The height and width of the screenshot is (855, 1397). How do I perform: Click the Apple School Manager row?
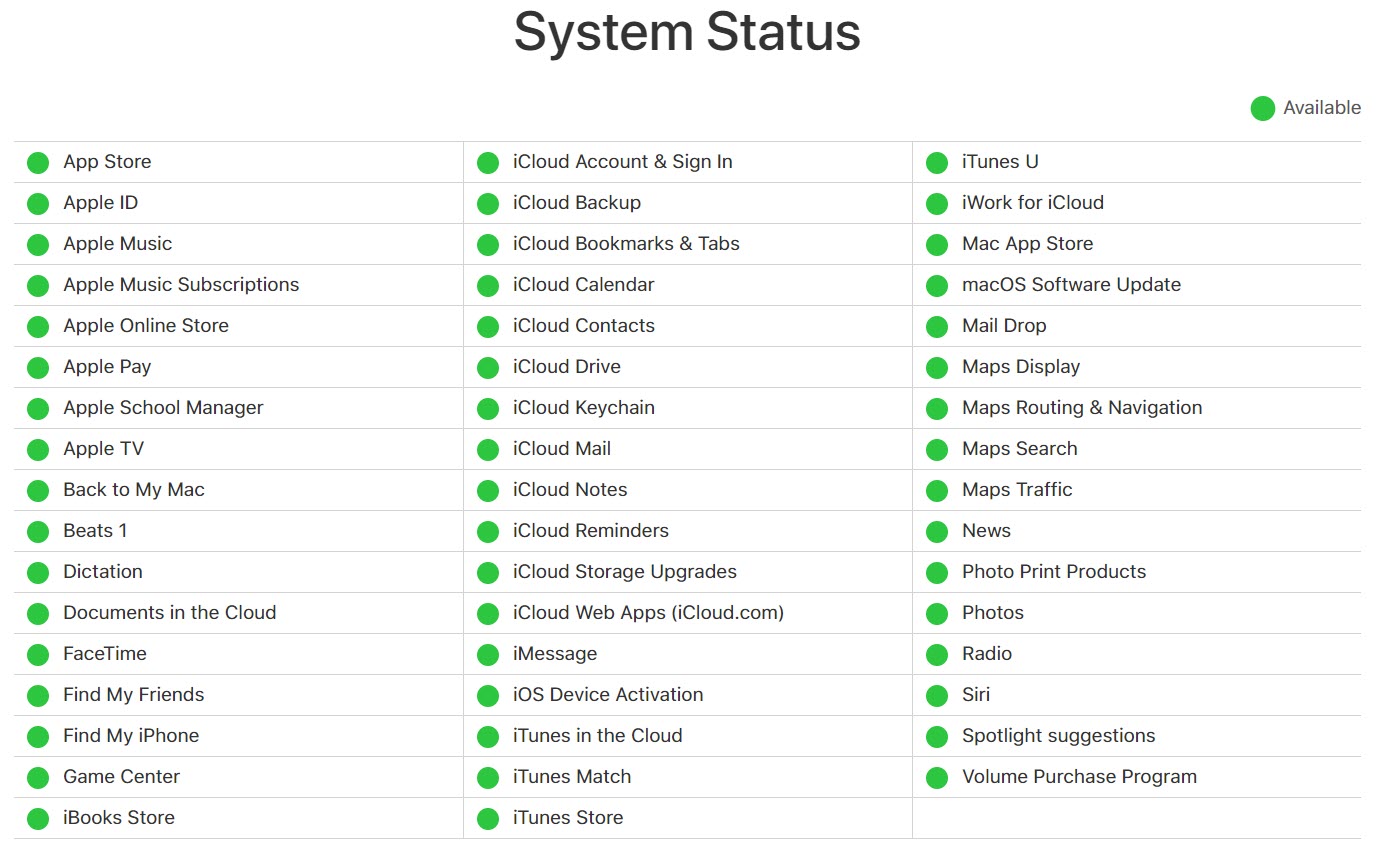pos(162,408)
